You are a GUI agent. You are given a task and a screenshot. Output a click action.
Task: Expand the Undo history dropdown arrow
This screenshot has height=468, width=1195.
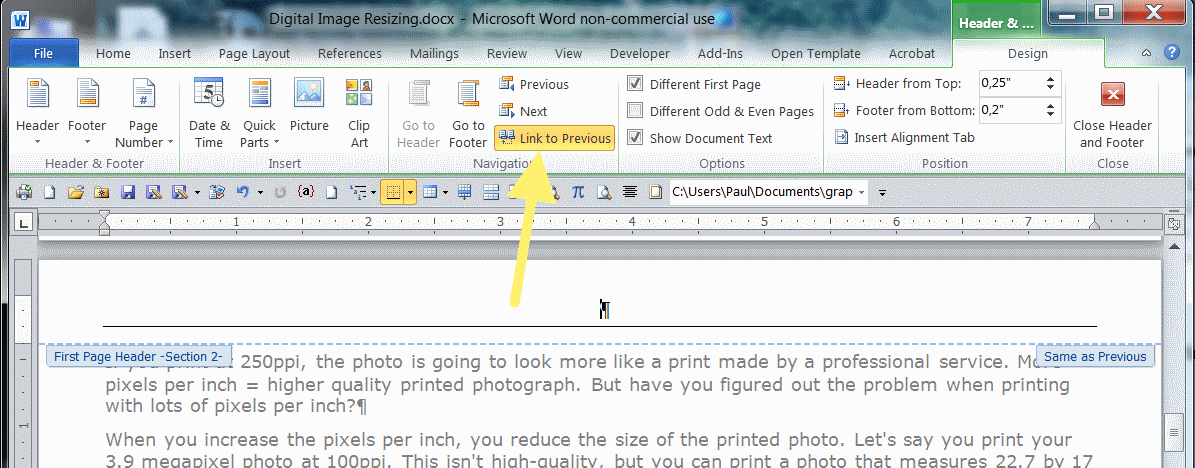(x=261, y=193)
